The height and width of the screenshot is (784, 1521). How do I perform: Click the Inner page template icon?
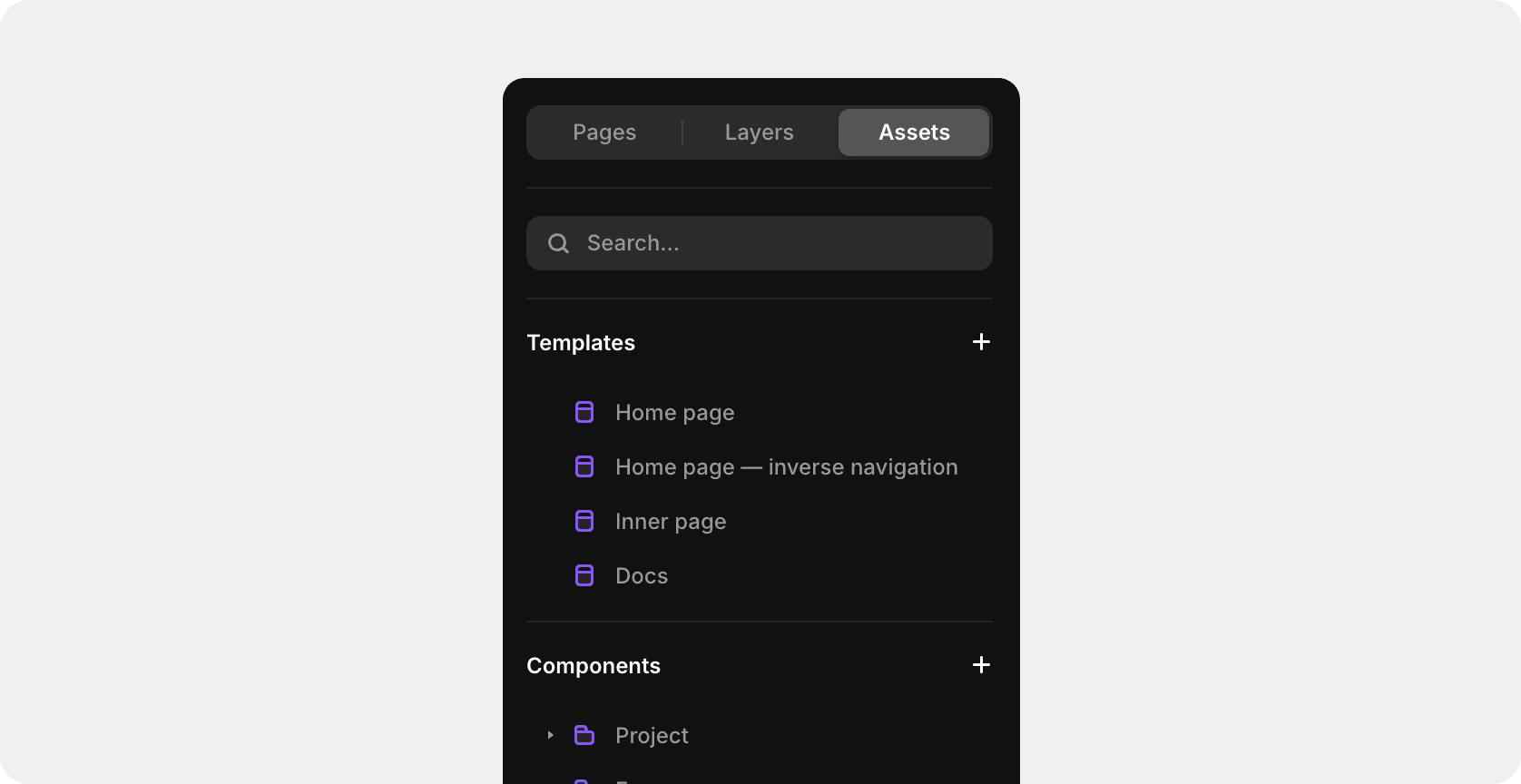584,521
